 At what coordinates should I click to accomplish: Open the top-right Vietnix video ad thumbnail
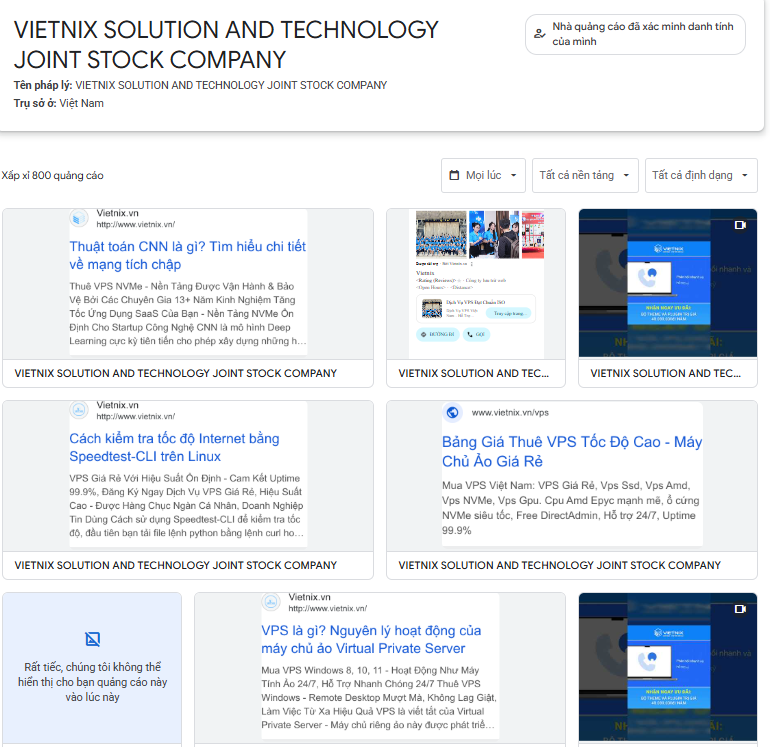668,283
